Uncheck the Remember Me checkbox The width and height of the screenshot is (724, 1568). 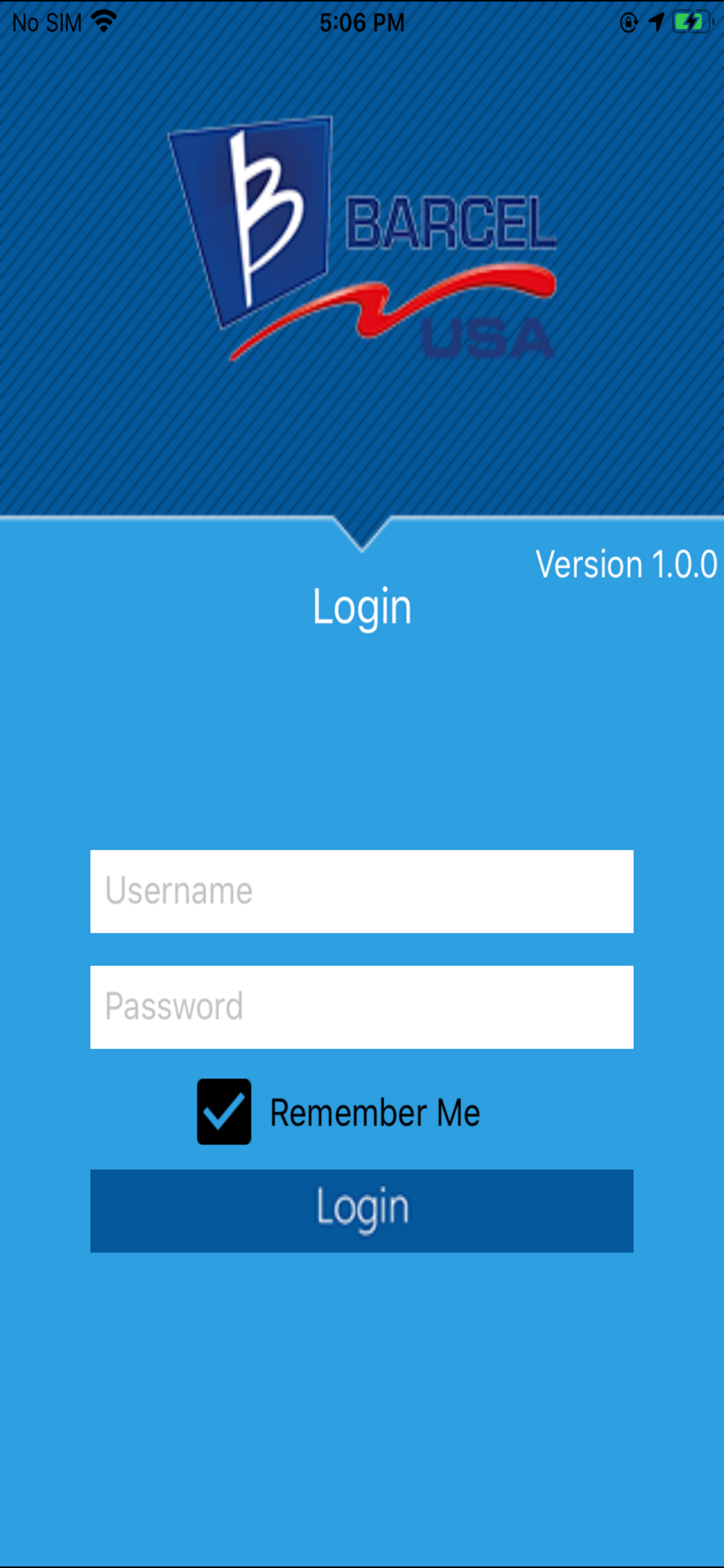click(x=224, y=1112)
